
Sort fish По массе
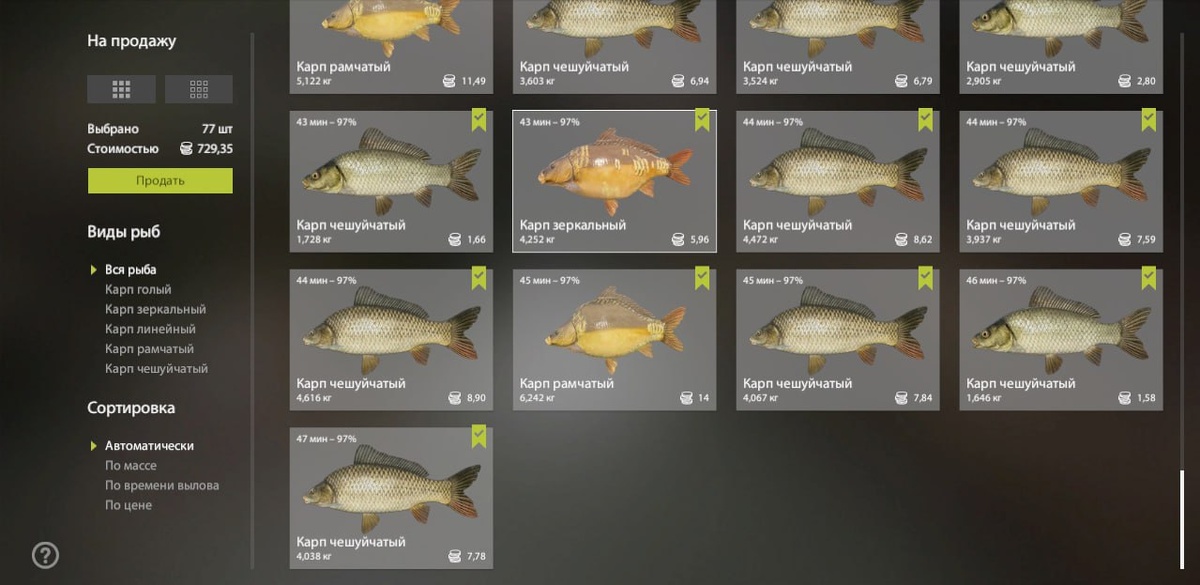pos(131,466)
